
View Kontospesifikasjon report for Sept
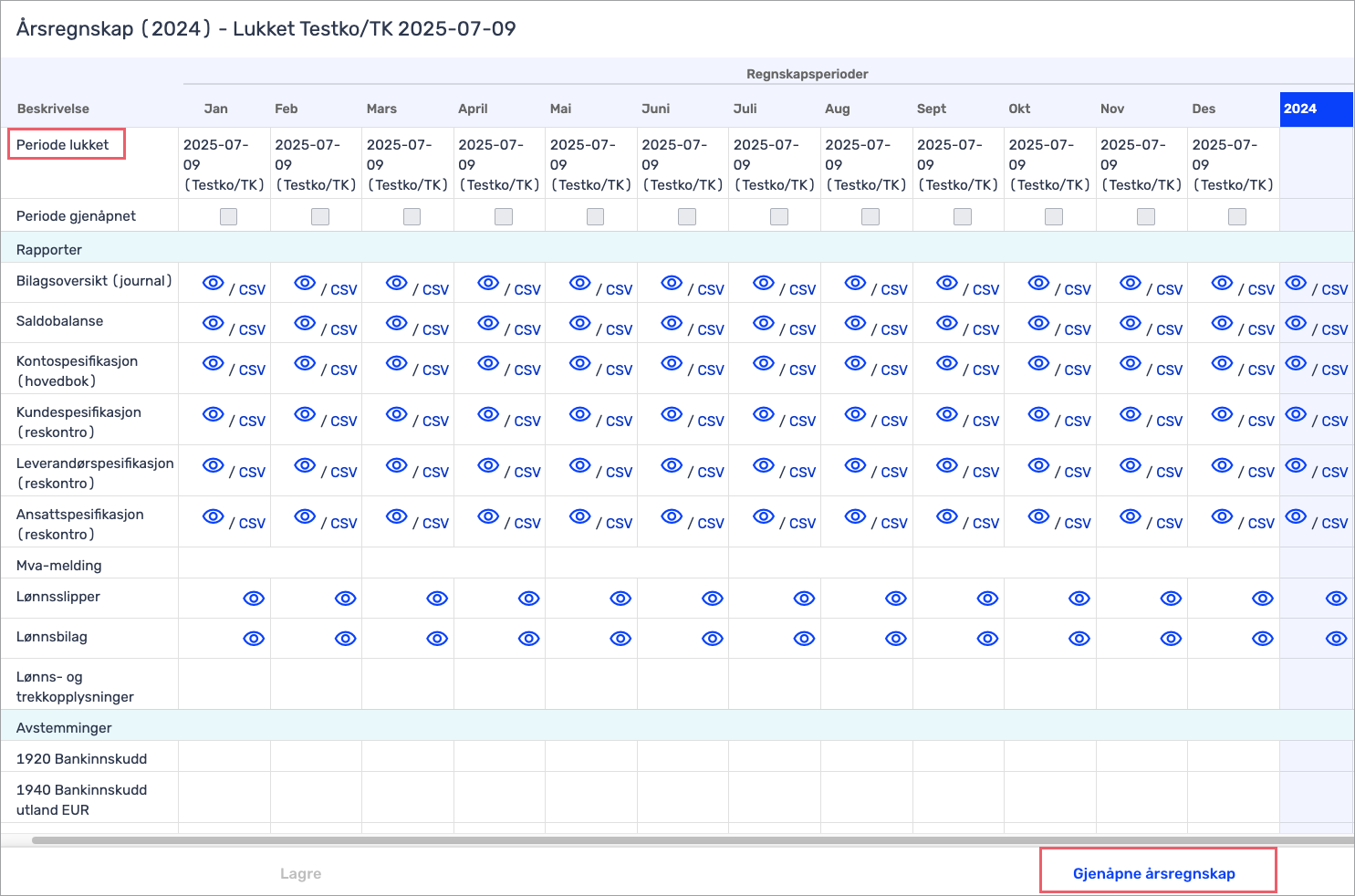click(x=947, y=363)
